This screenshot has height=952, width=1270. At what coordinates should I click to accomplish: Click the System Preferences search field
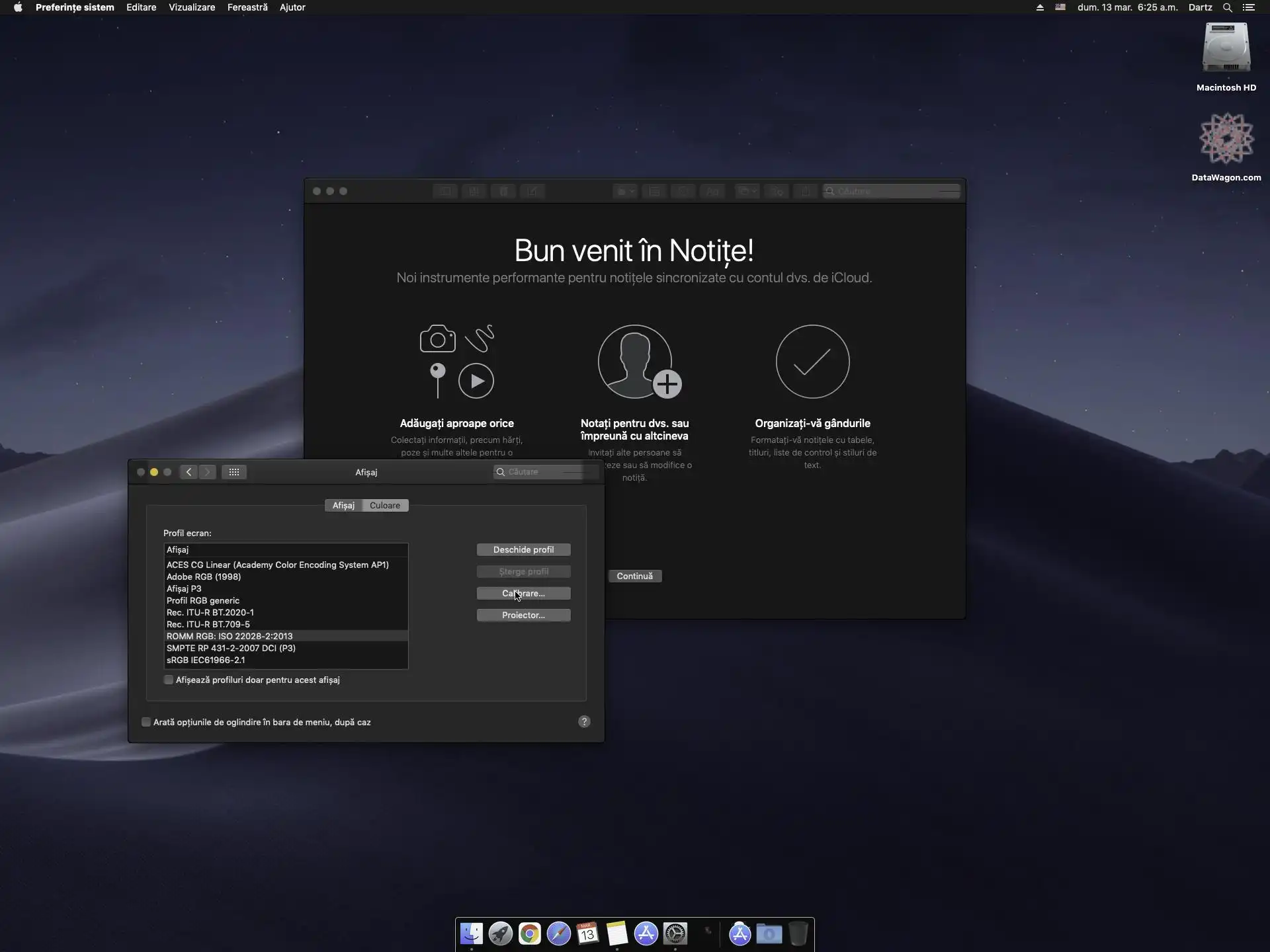click(546, 471)
